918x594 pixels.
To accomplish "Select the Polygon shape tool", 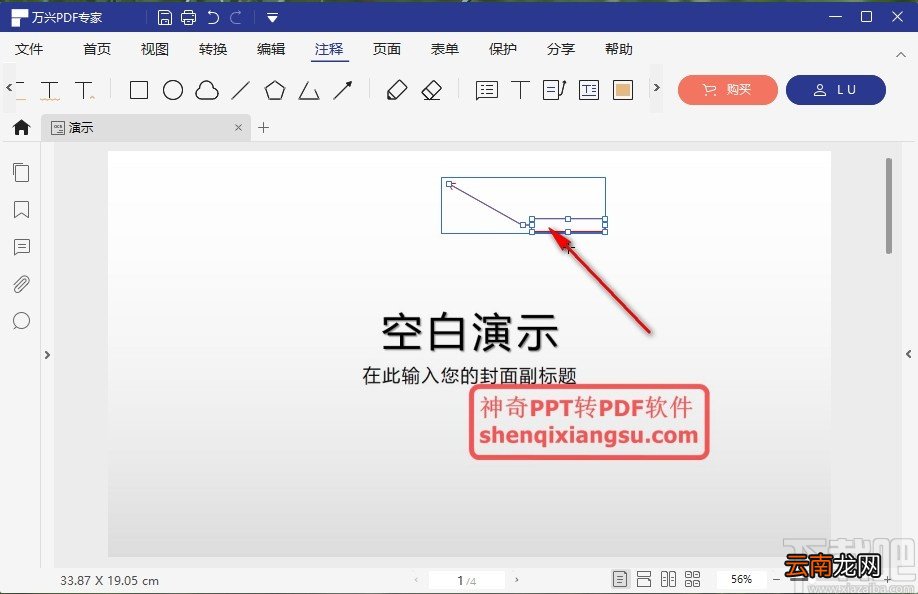I will click(x=275, y=90).
